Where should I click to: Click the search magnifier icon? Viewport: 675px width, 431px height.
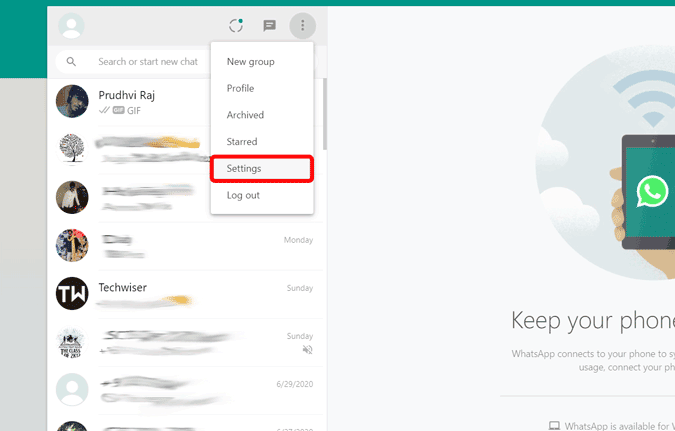tap(71, 62)
